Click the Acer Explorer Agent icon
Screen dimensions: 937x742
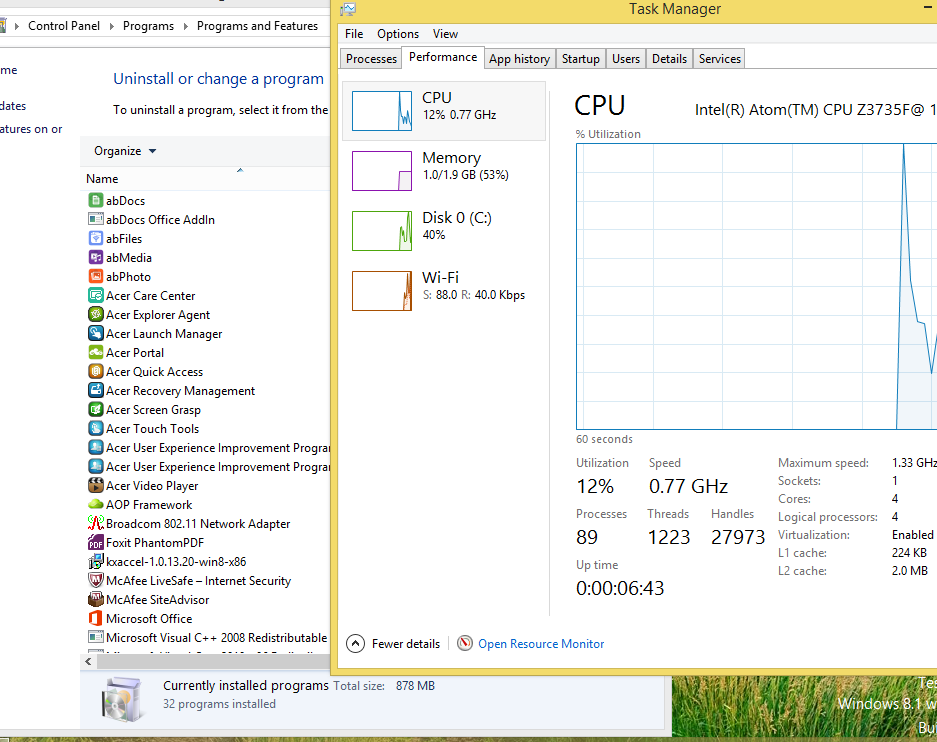(96, 314)
